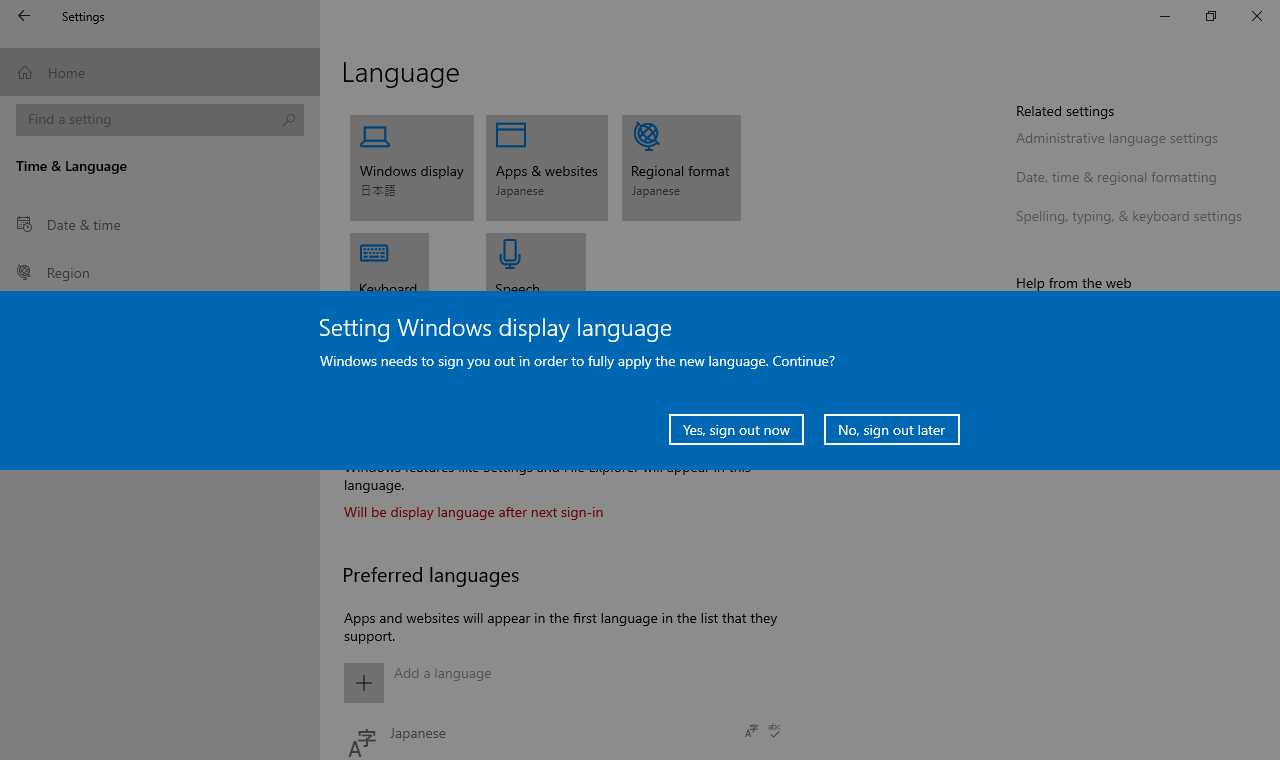Click the Related settings heading
1280x760 pixels.
point(1065,111)
